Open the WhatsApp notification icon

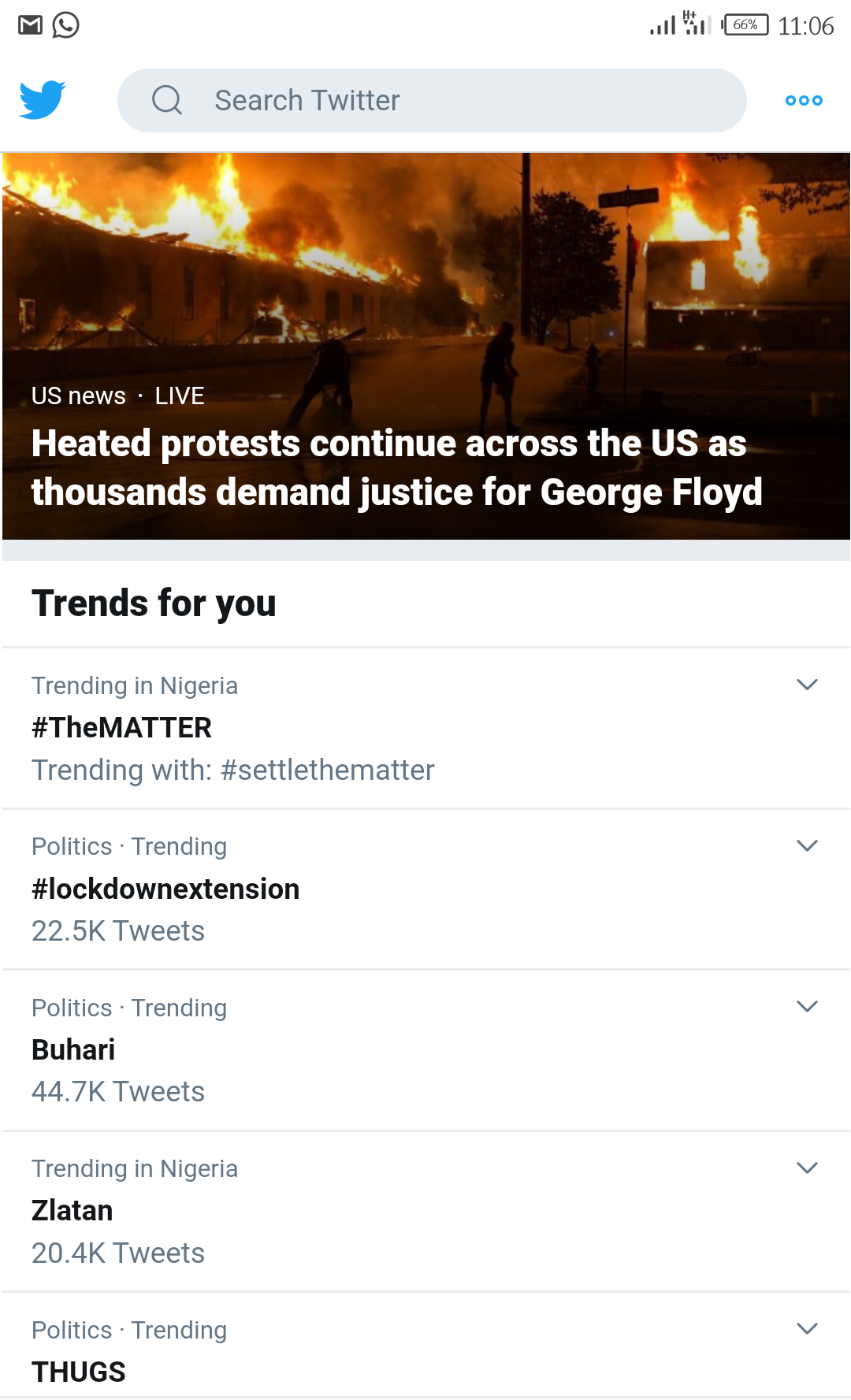(66, 25)
